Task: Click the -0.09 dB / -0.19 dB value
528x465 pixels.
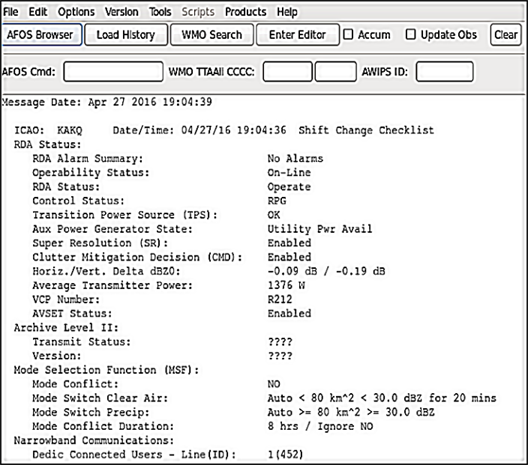Action: click(326, 271)
